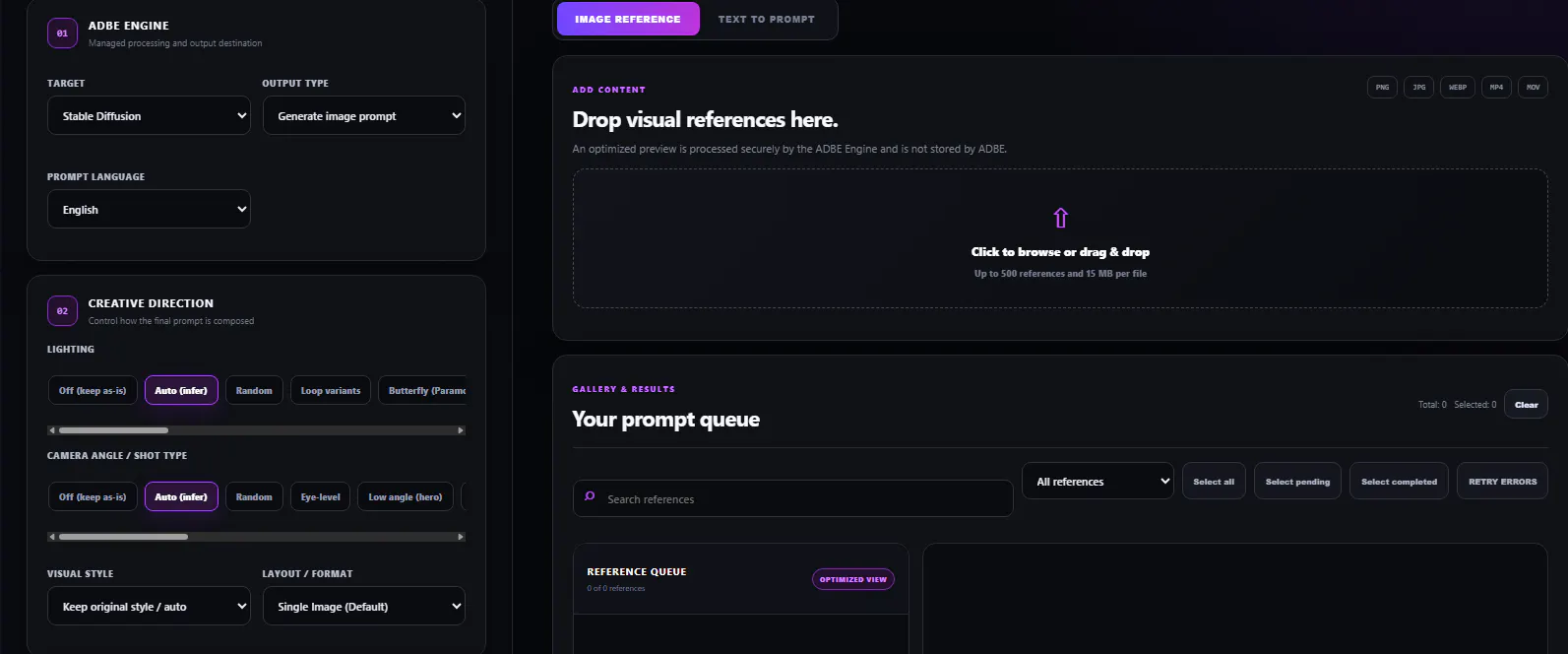The width and height of the screenshot is (1568, 654).
Task: Select Auto (infer) for Camera Angle
Action: pos(181,497)
